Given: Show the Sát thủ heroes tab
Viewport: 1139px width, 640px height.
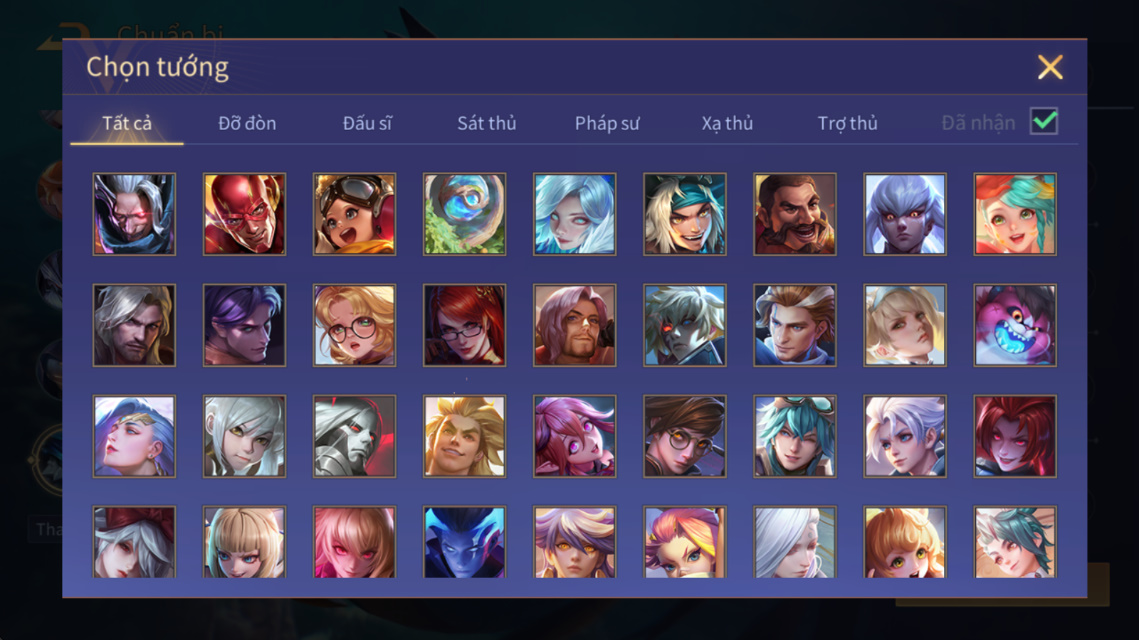Looking at the screenshot, I should 487,123.
